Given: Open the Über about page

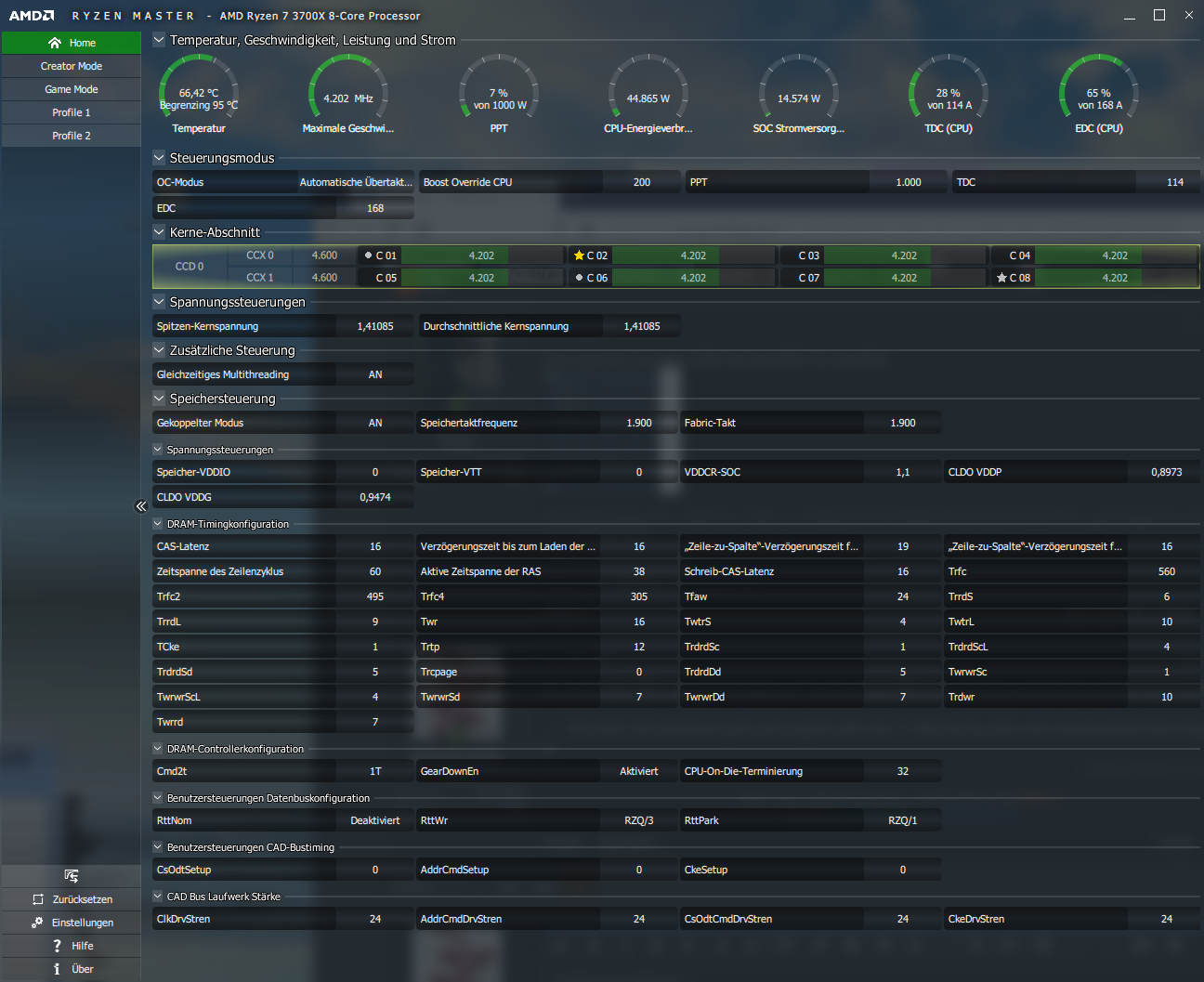Looking at the screenshot, I should [x=72, y=969].
